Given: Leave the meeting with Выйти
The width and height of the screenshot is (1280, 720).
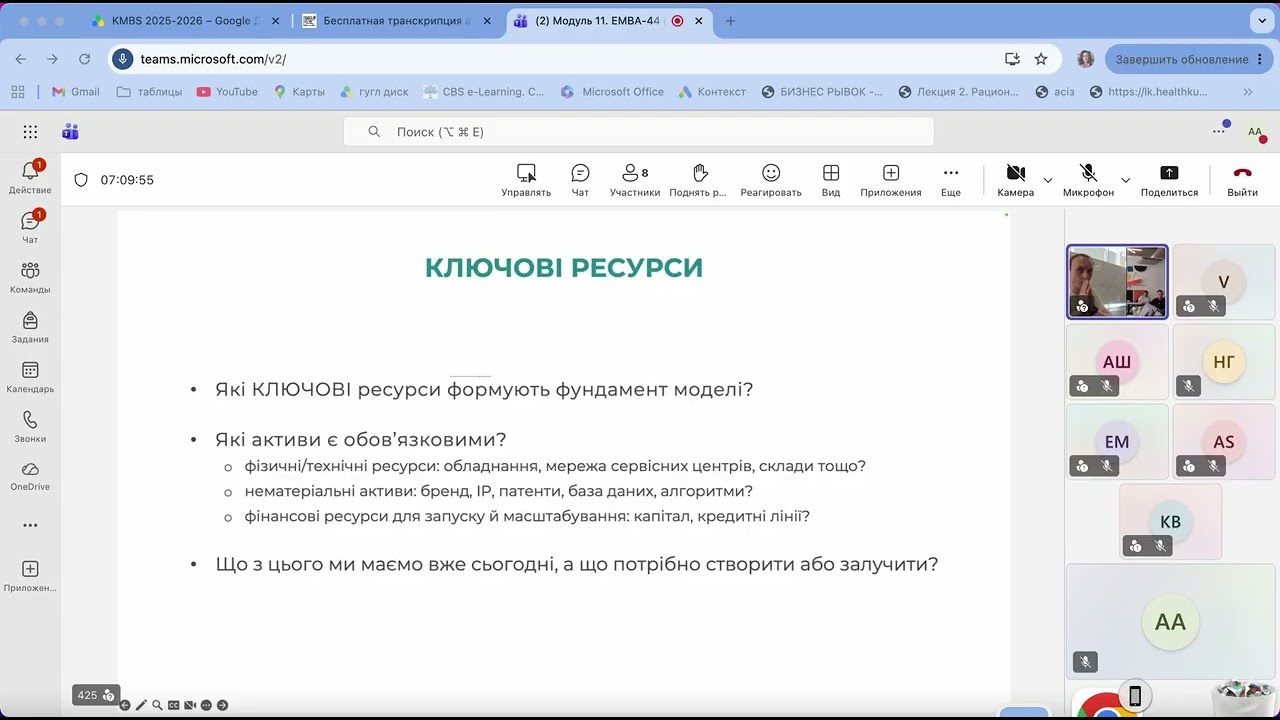Looking at the screenshot, I should pos(1243,180).
